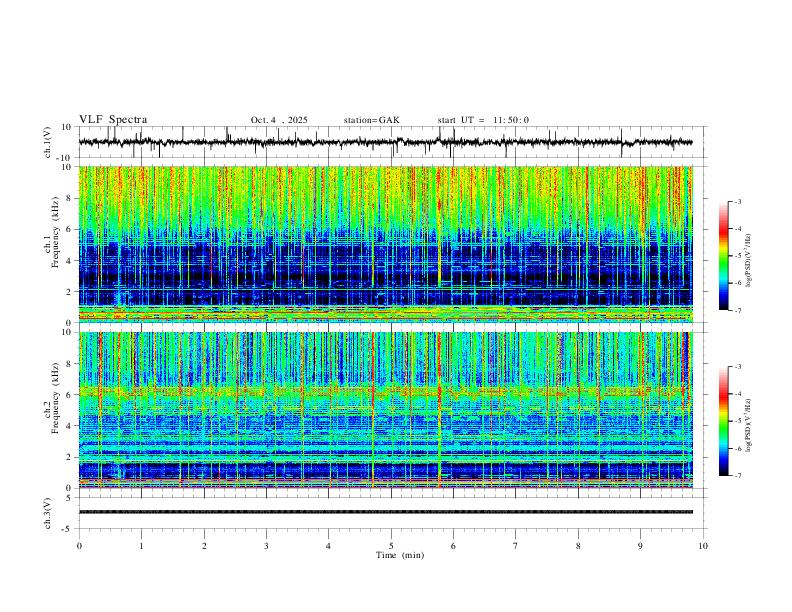The image size is (792, 612).
Task: Click the ch.3 voltage waveform trace
Action: click(385, 512)
